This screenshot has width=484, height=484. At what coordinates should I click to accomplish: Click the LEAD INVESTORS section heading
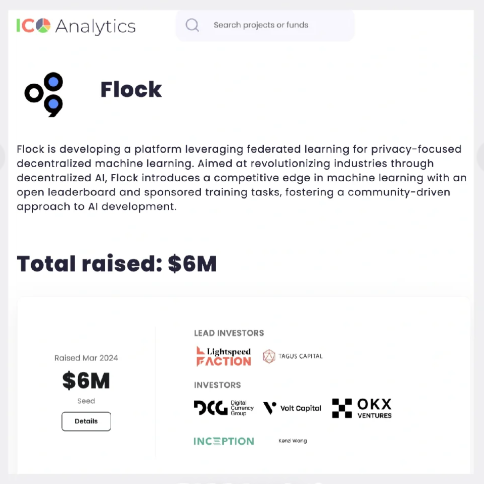pos(229,333)
